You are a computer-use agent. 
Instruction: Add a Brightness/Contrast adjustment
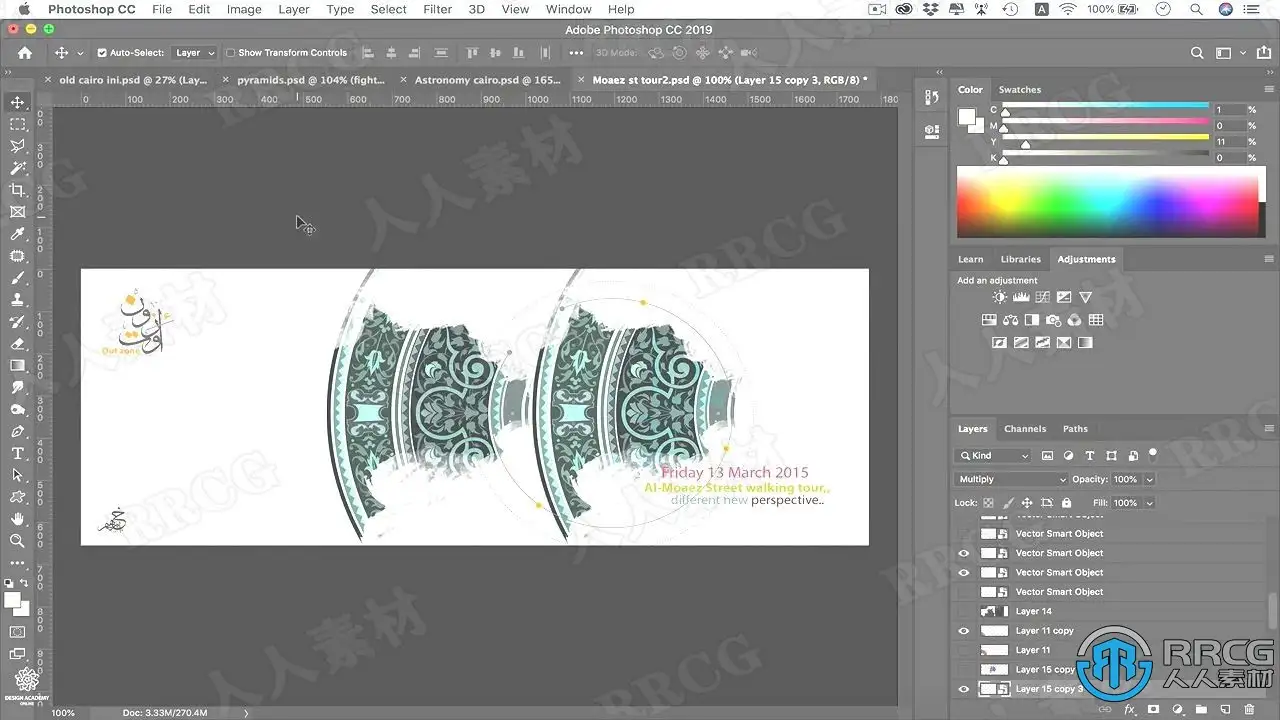pos(1000,297)
